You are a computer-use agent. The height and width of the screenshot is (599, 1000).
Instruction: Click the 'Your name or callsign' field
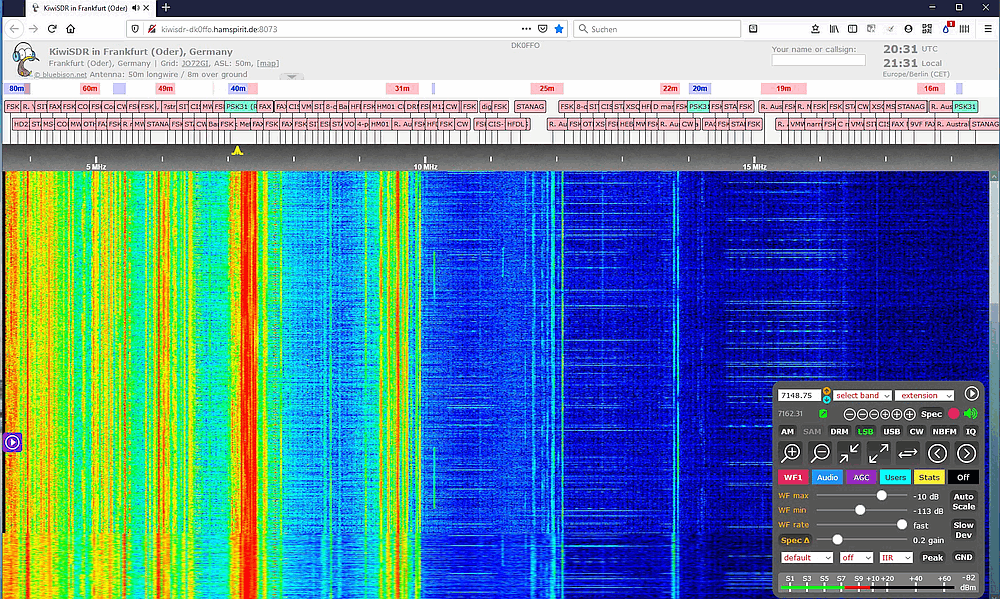pyautogui.click(x=818, y=61)
